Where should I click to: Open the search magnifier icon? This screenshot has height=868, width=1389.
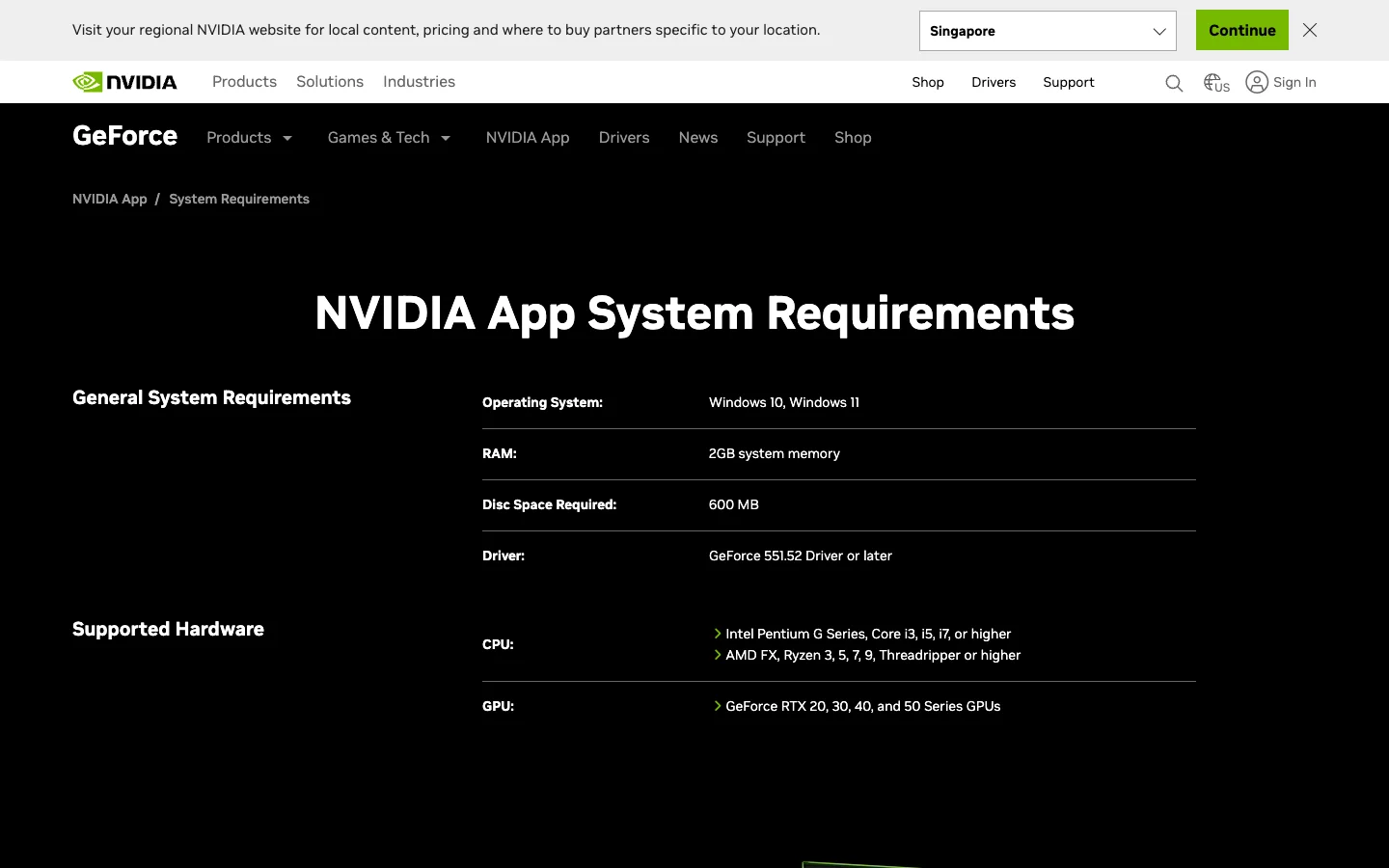click(x=1174, y=83)
